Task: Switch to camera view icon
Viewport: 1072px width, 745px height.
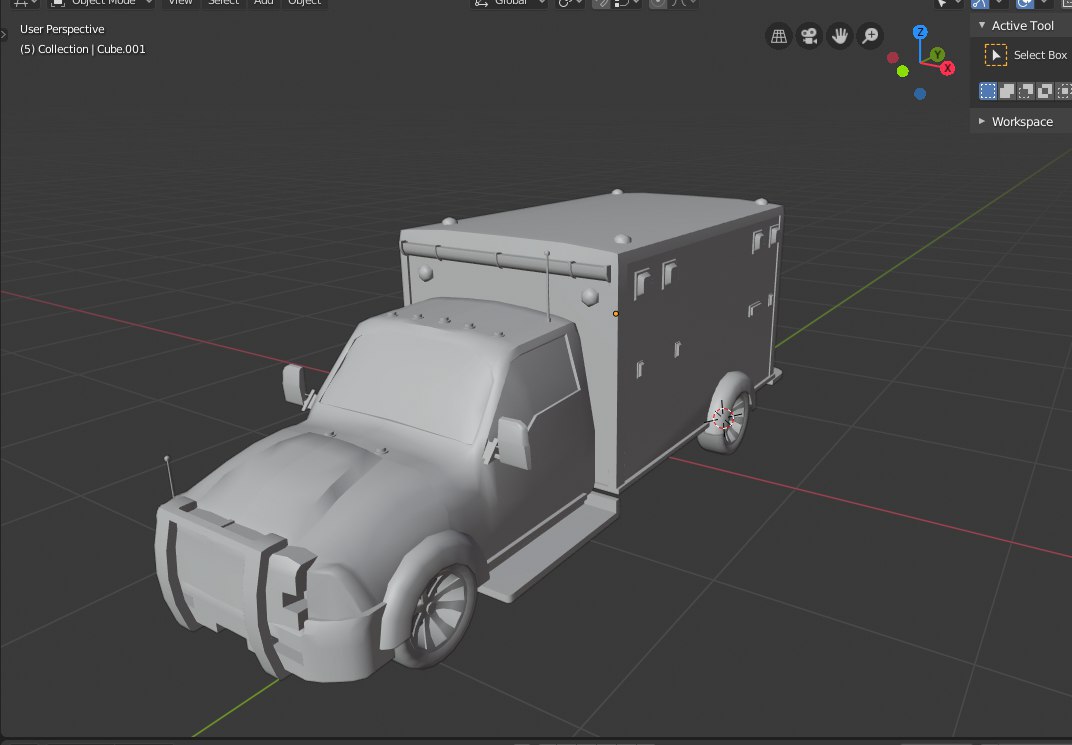Action: (809, 36)
